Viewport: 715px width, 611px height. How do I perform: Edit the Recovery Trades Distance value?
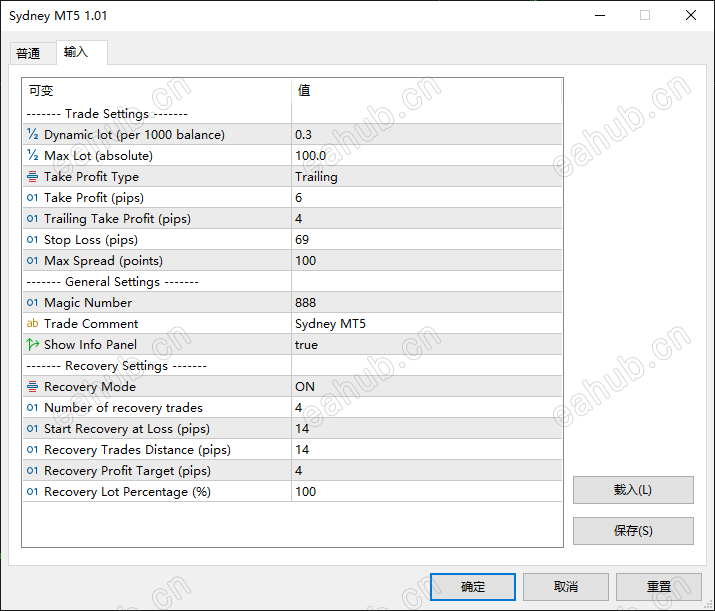(426, 449)
